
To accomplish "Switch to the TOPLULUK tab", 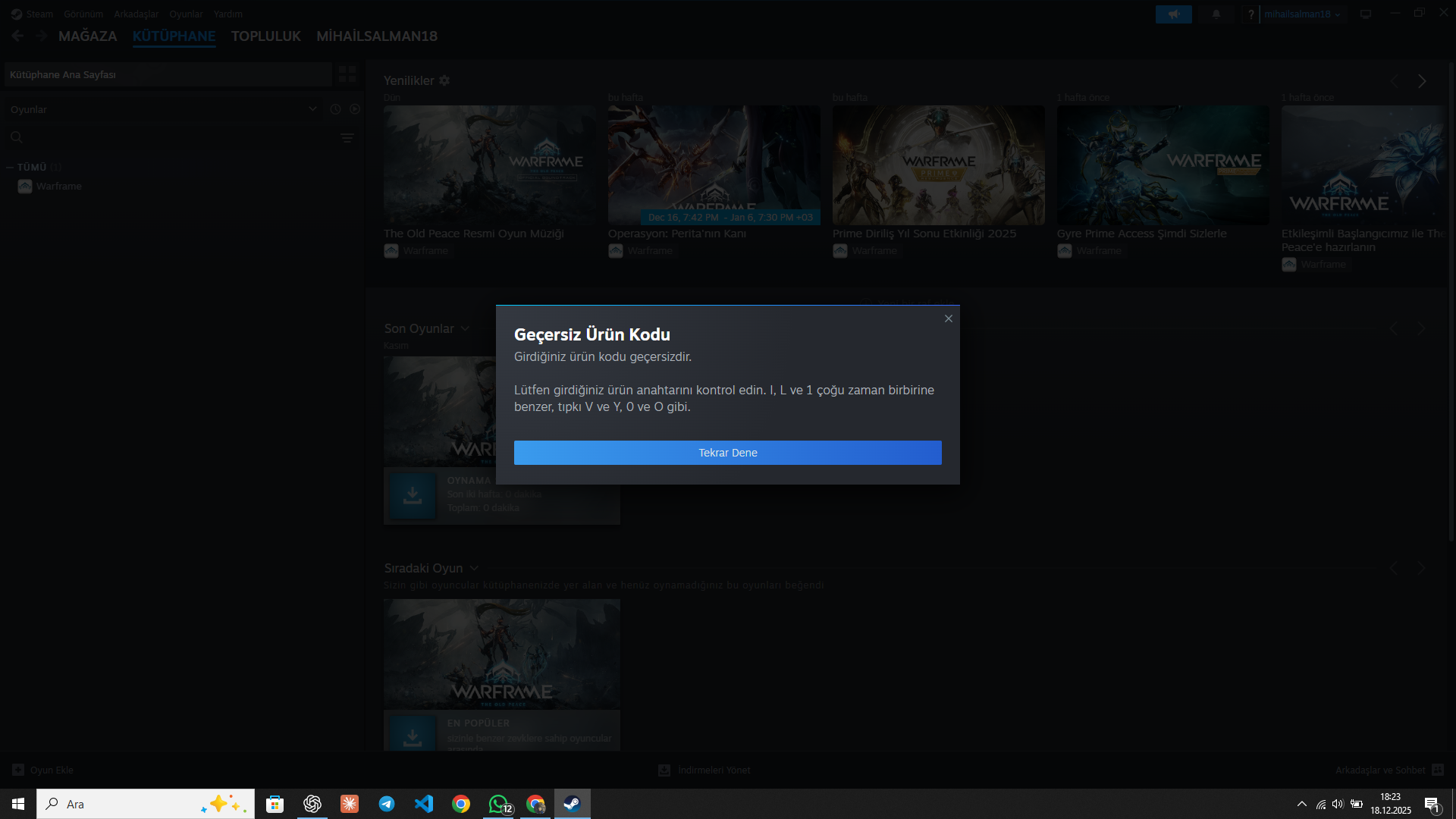I will tap(266, 36).
